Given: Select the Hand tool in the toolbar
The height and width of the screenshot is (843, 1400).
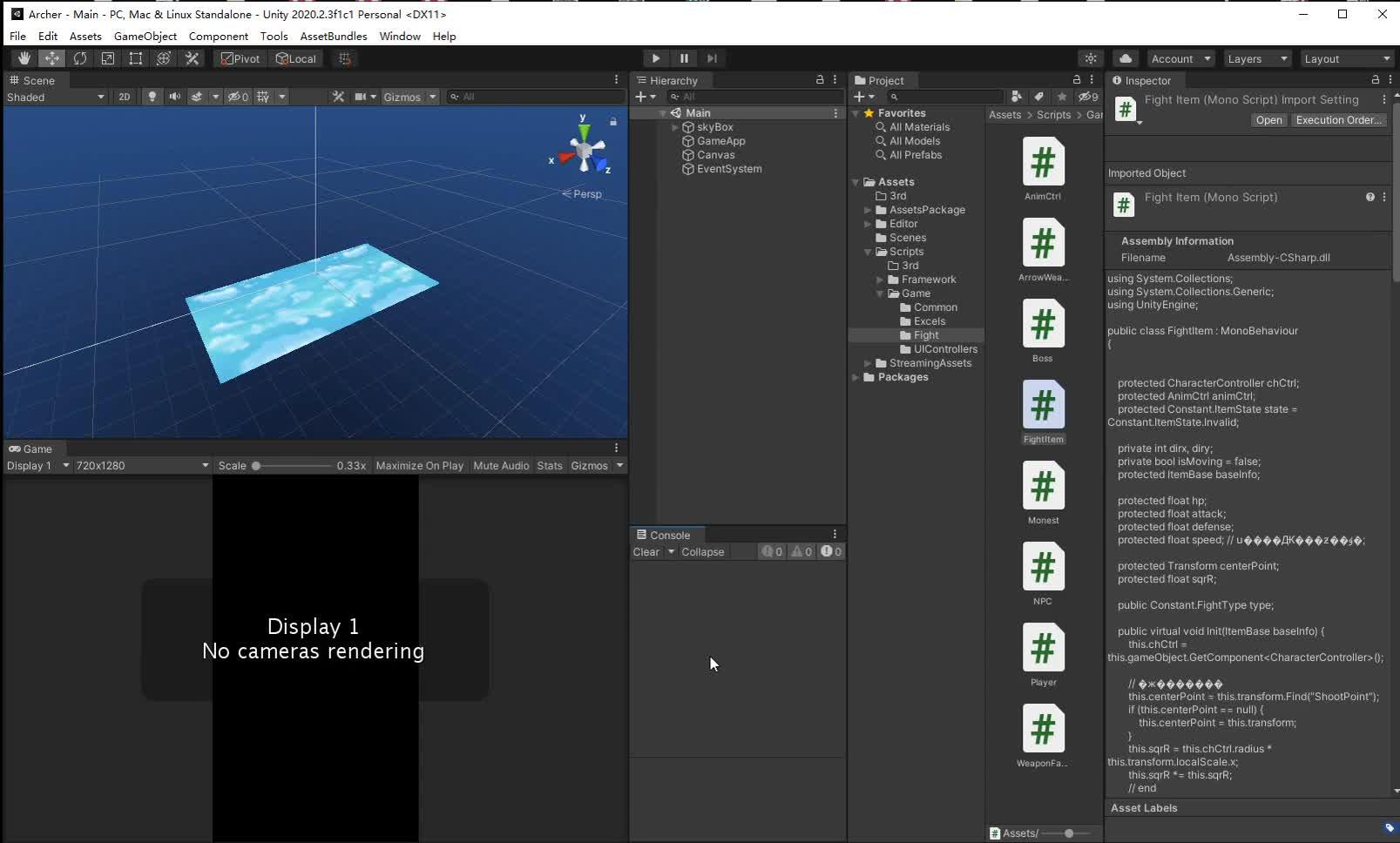Looking at the screenshot, I should [23, 57].
